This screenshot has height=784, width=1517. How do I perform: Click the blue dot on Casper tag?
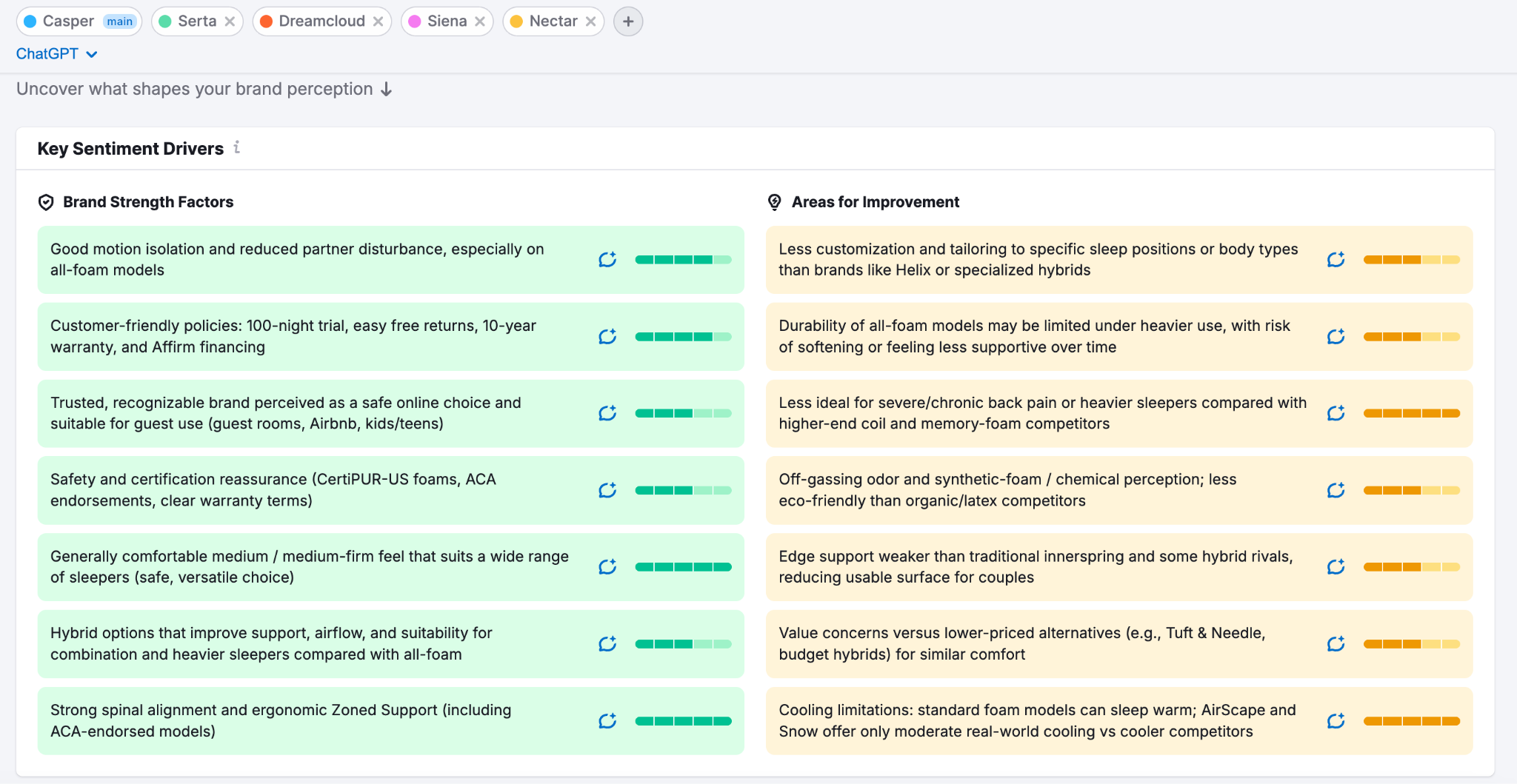[30, 21]
